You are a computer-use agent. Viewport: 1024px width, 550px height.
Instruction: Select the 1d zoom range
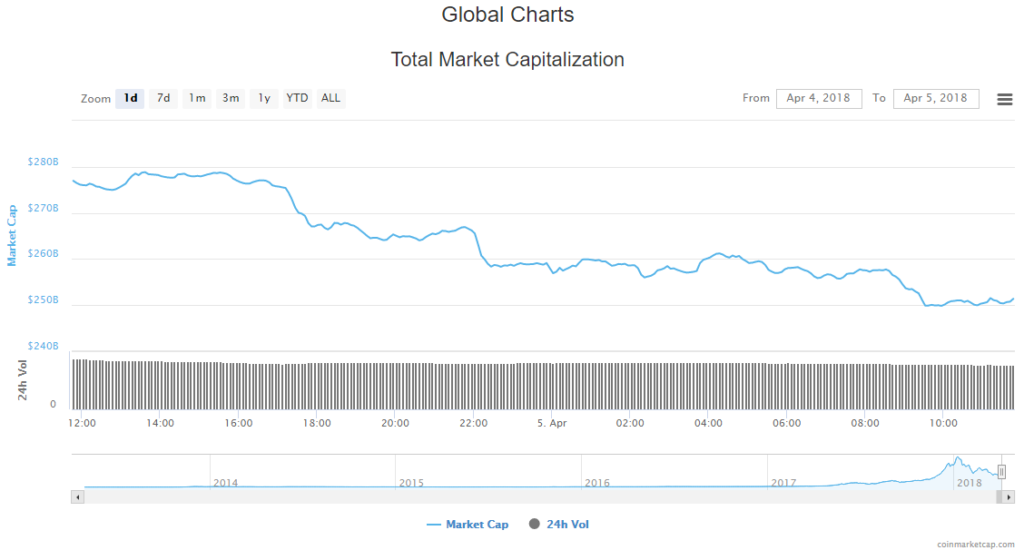click(x=130, y=98)
